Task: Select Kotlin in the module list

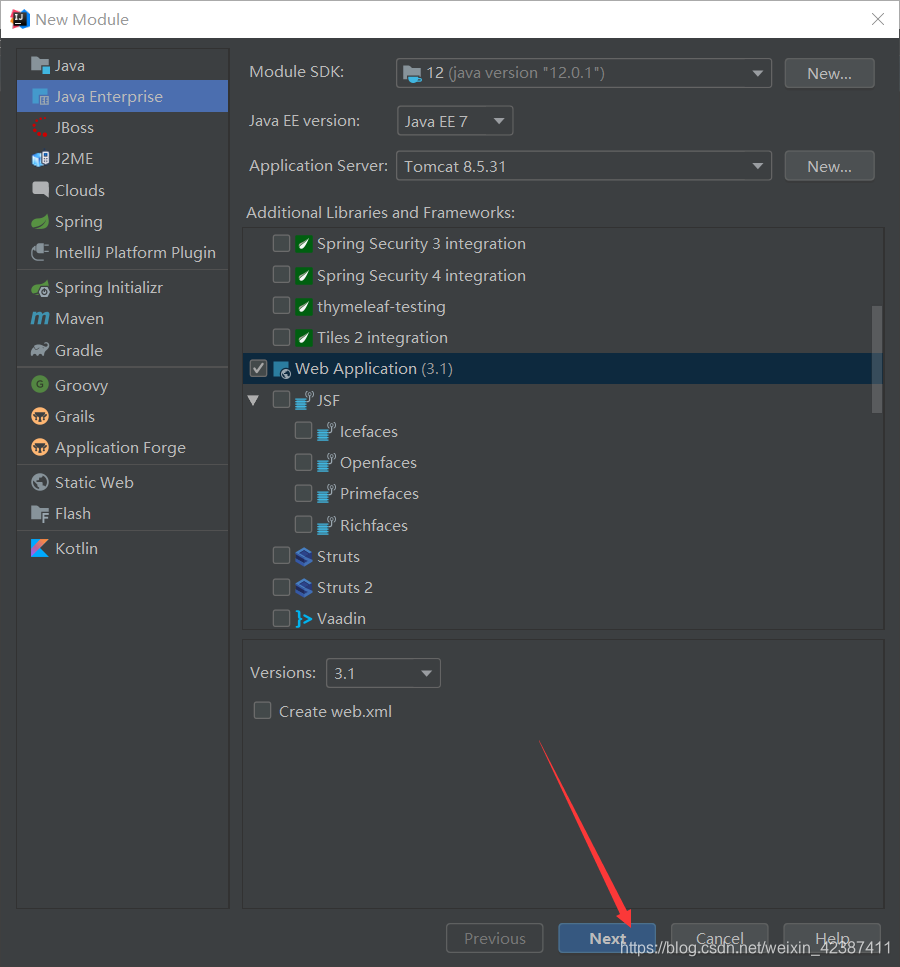Action: 123,548
